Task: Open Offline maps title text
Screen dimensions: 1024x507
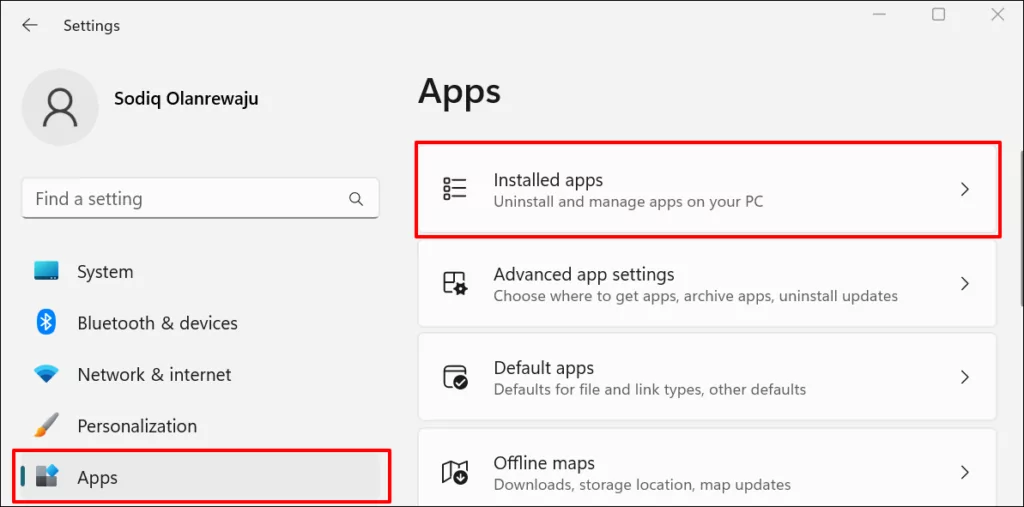Action: (x=544, y=463)
